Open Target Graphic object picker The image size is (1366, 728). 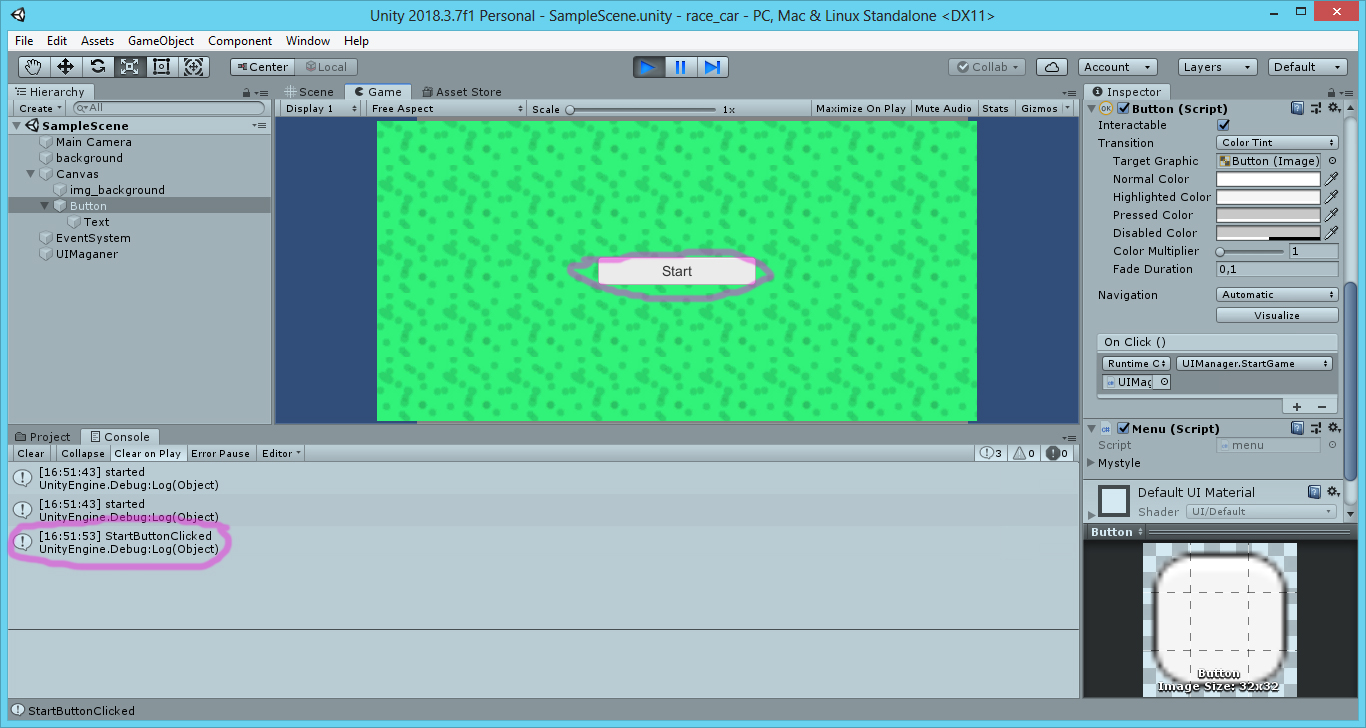coord(1332,161)
